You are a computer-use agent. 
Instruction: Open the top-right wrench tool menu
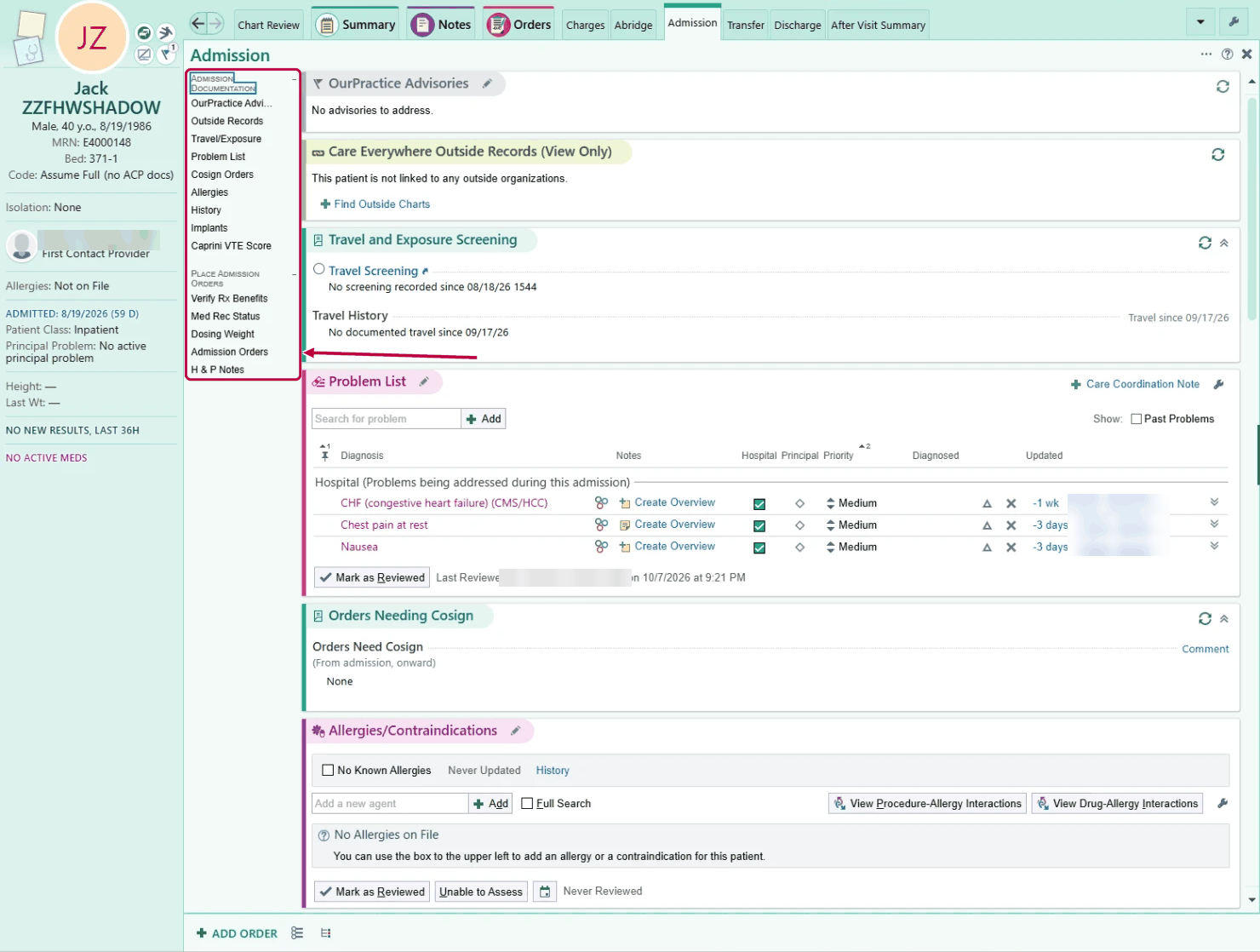[x=1234, y=22]
